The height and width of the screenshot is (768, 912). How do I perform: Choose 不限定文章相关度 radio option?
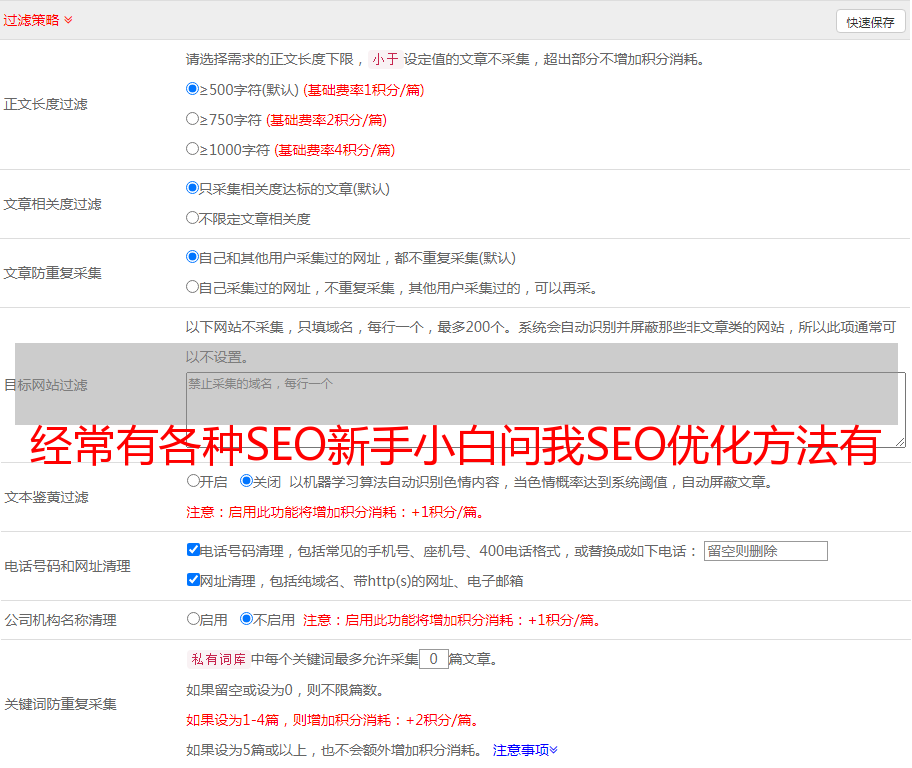tap(193, 218)
